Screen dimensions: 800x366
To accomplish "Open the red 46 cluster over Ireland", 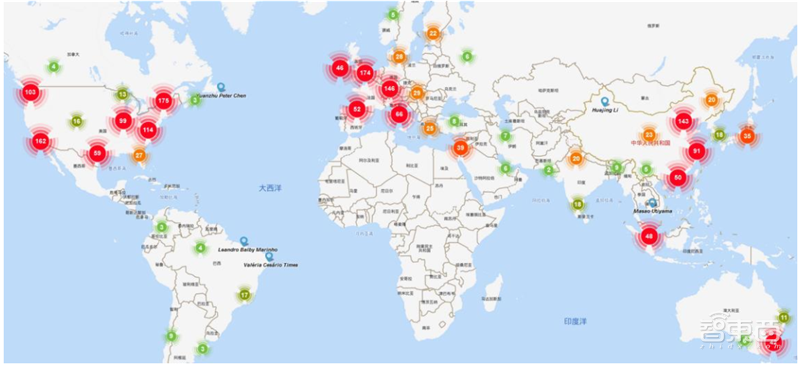I will (340, 68).
